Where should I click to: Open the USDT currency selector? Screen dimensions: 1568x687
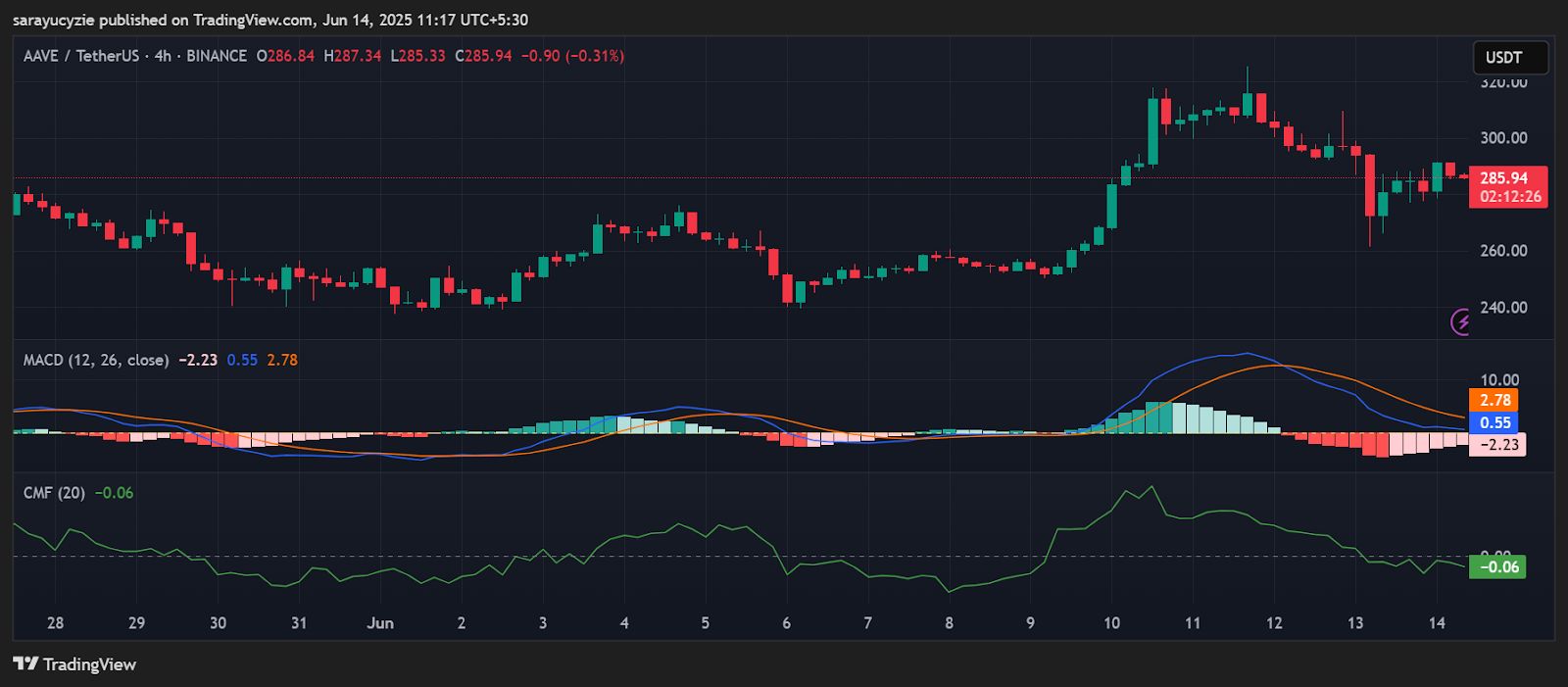click(x=1510, y=58)
